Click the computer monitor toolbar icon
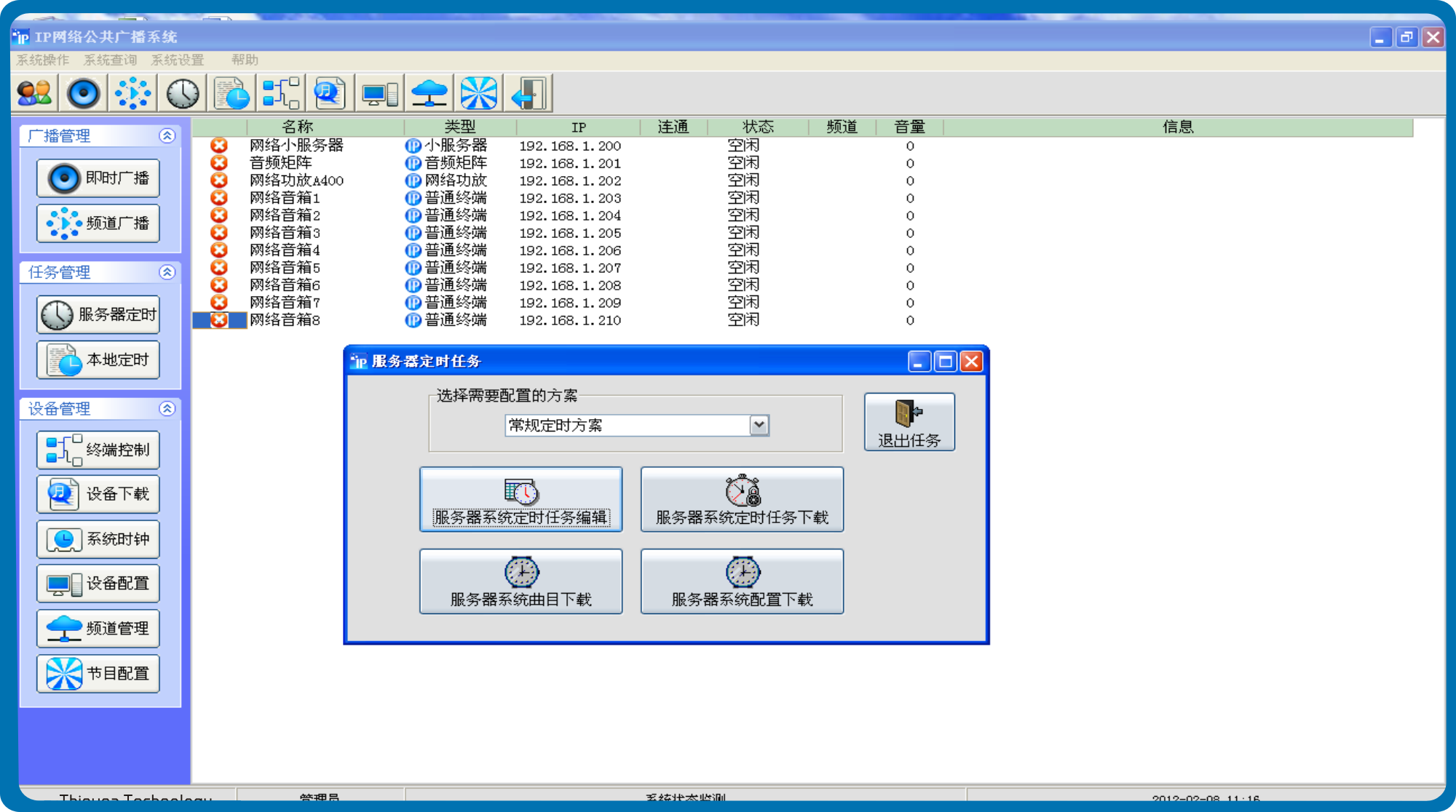This screenshot has height=812, width=1456. [380, 93]
